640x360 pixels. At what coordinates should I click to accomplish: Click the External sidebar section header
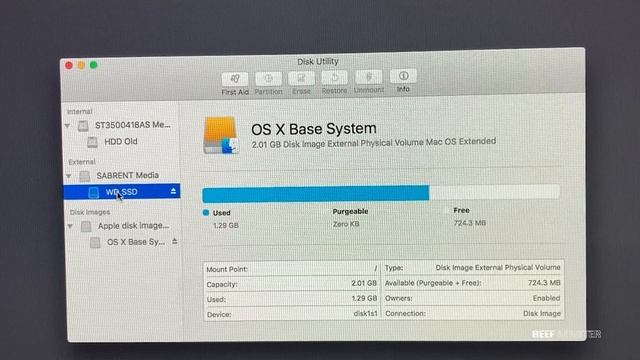coord(82,162)
